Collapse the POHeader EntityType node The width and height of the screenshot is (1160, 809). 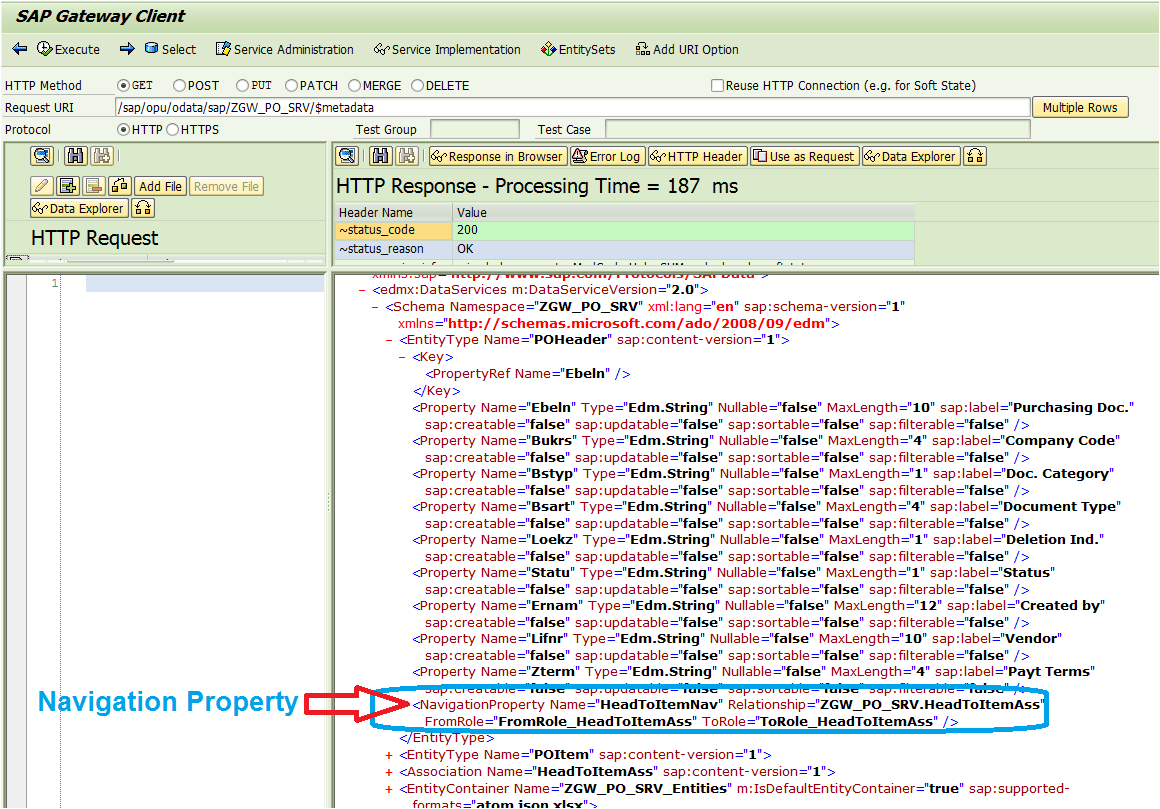pyautogui.click(x=388, y=340)
